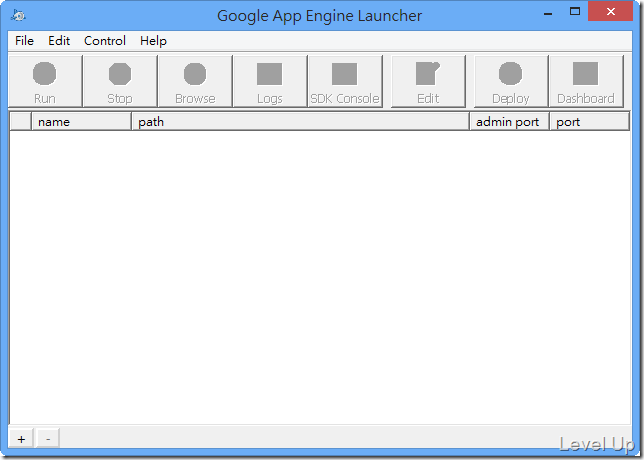
Task: Open the Help menu
Action: (x=153, y=41)
